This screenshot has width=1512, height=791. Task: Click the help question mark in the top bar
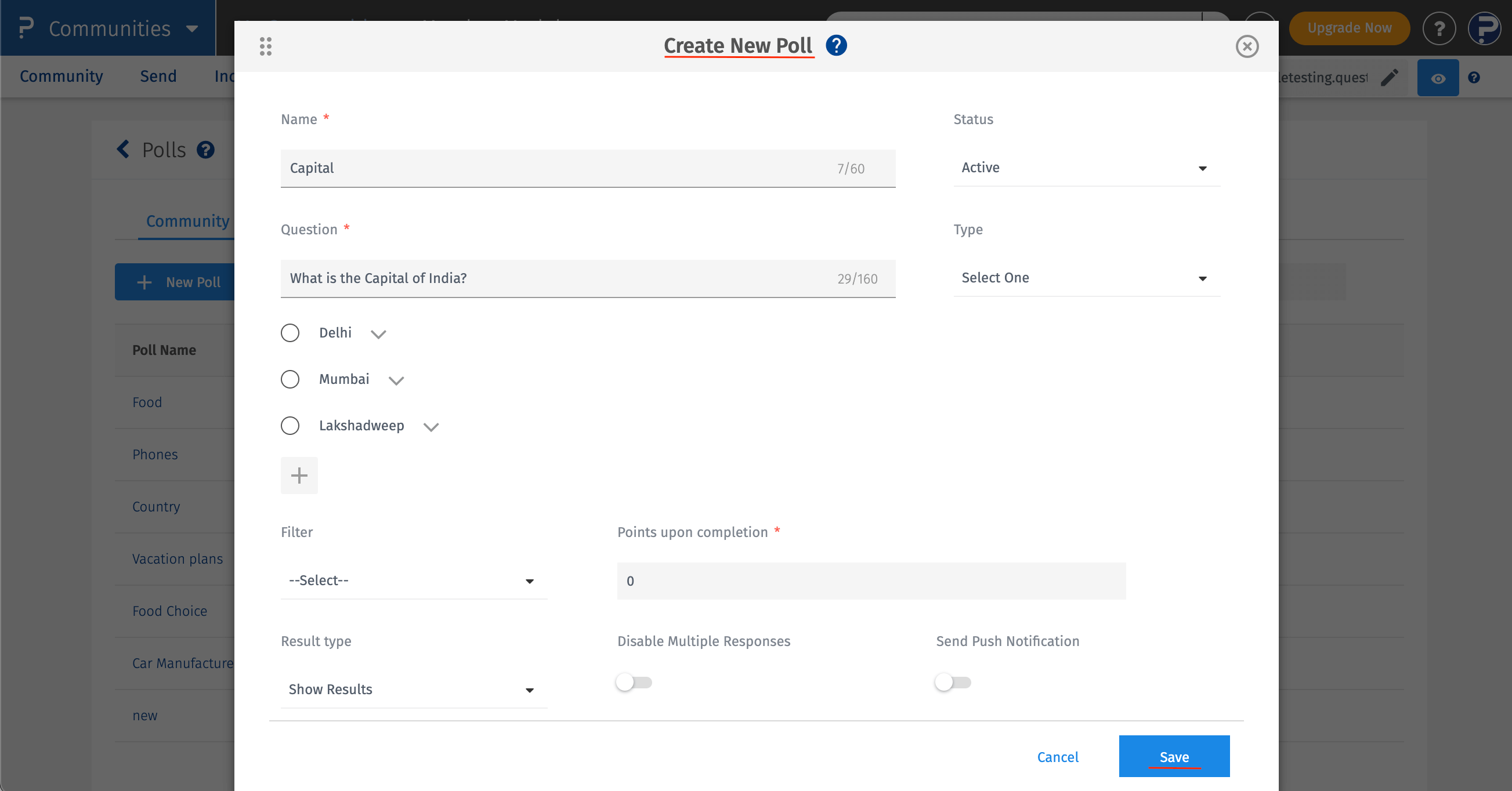1439,28
